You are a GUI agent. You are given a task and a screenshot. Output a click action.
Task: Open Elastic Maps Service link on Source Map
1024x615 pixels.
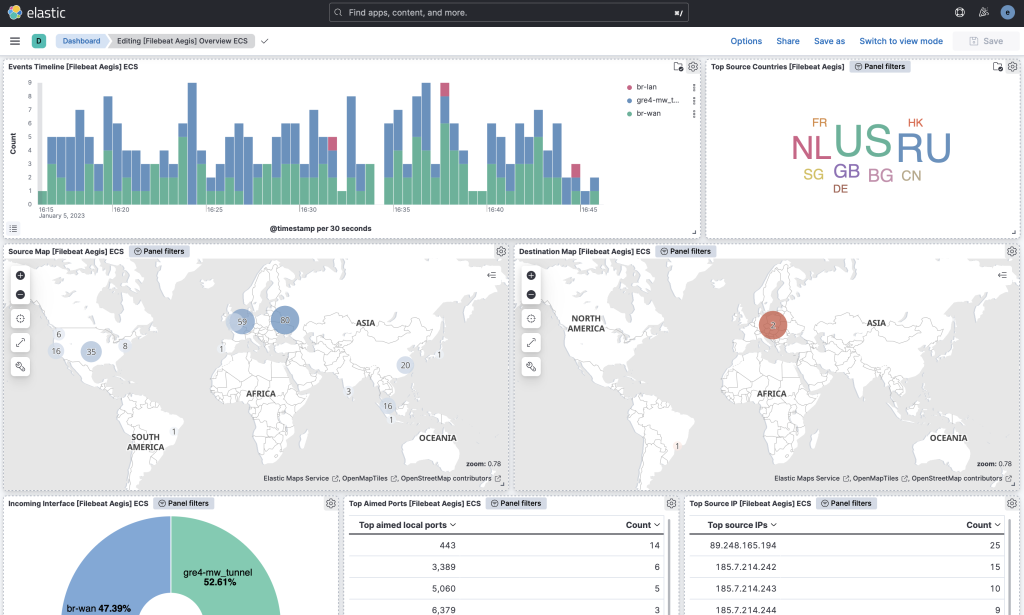(301, 479)
